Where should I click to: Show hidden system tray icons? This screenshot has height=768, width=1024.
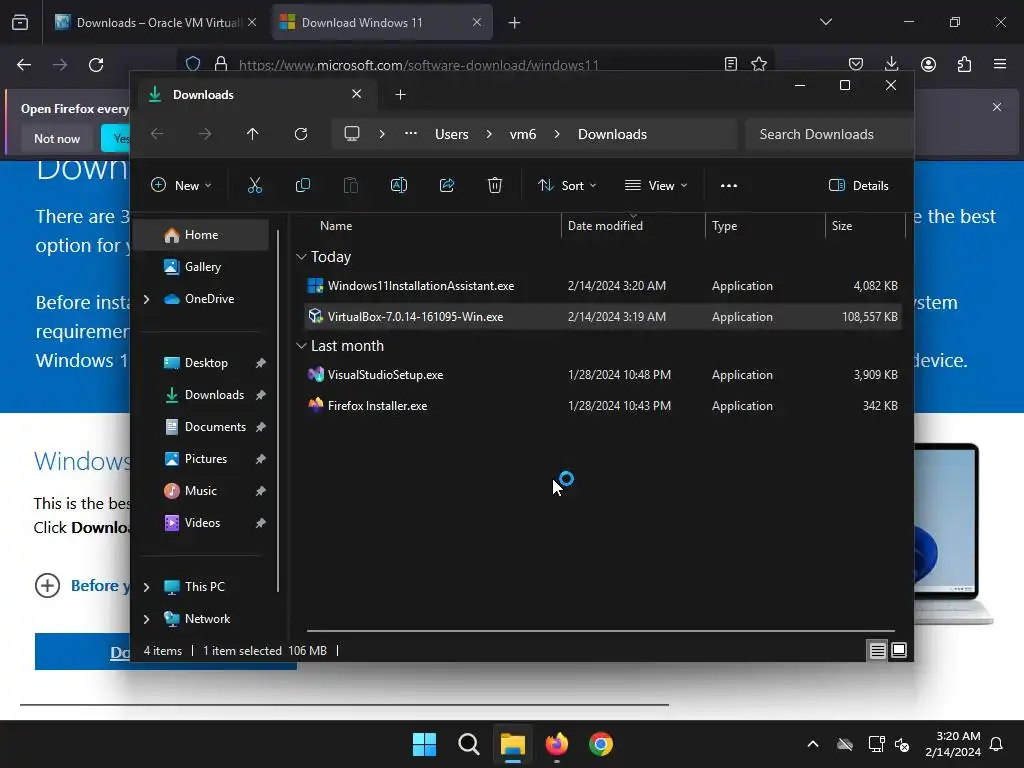813,744
